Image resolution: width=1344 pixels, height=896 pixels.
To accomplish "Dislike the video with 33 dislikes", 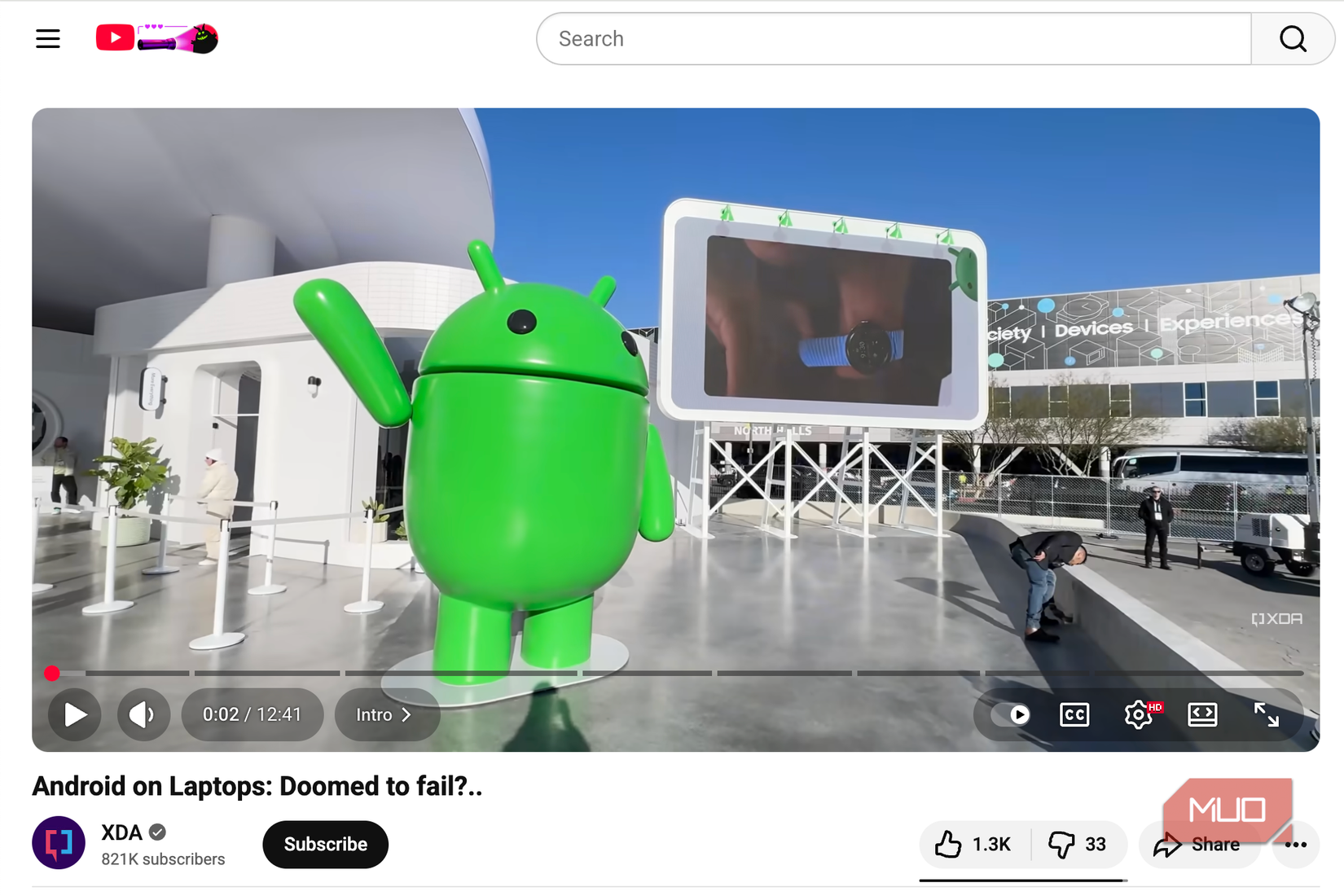I will (1078, 844).
